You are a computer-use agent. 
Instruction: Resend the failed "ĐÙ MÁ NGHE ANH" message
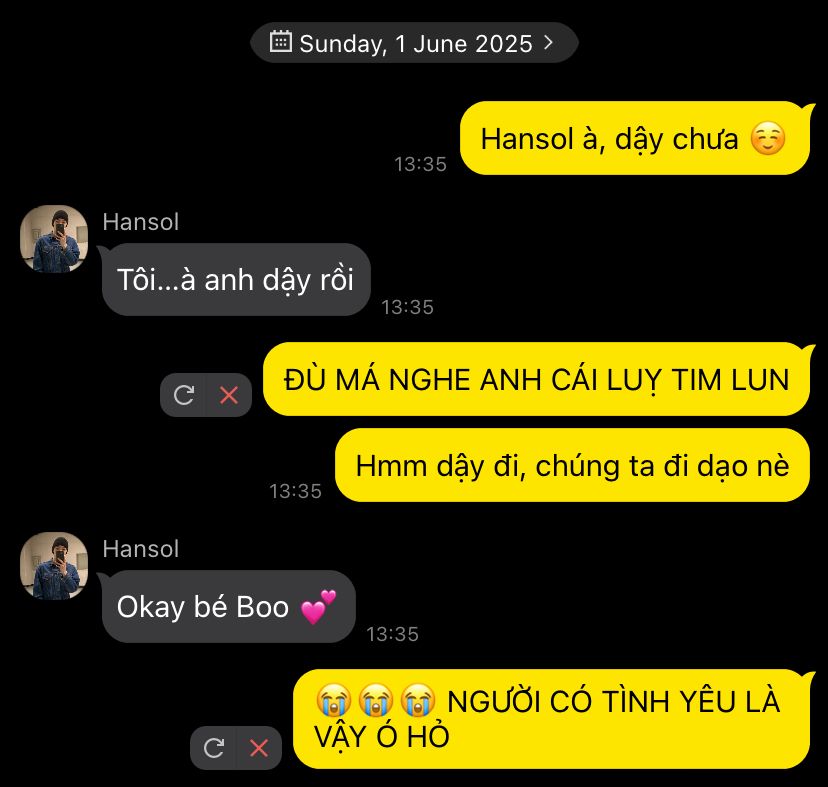[184, 395]
